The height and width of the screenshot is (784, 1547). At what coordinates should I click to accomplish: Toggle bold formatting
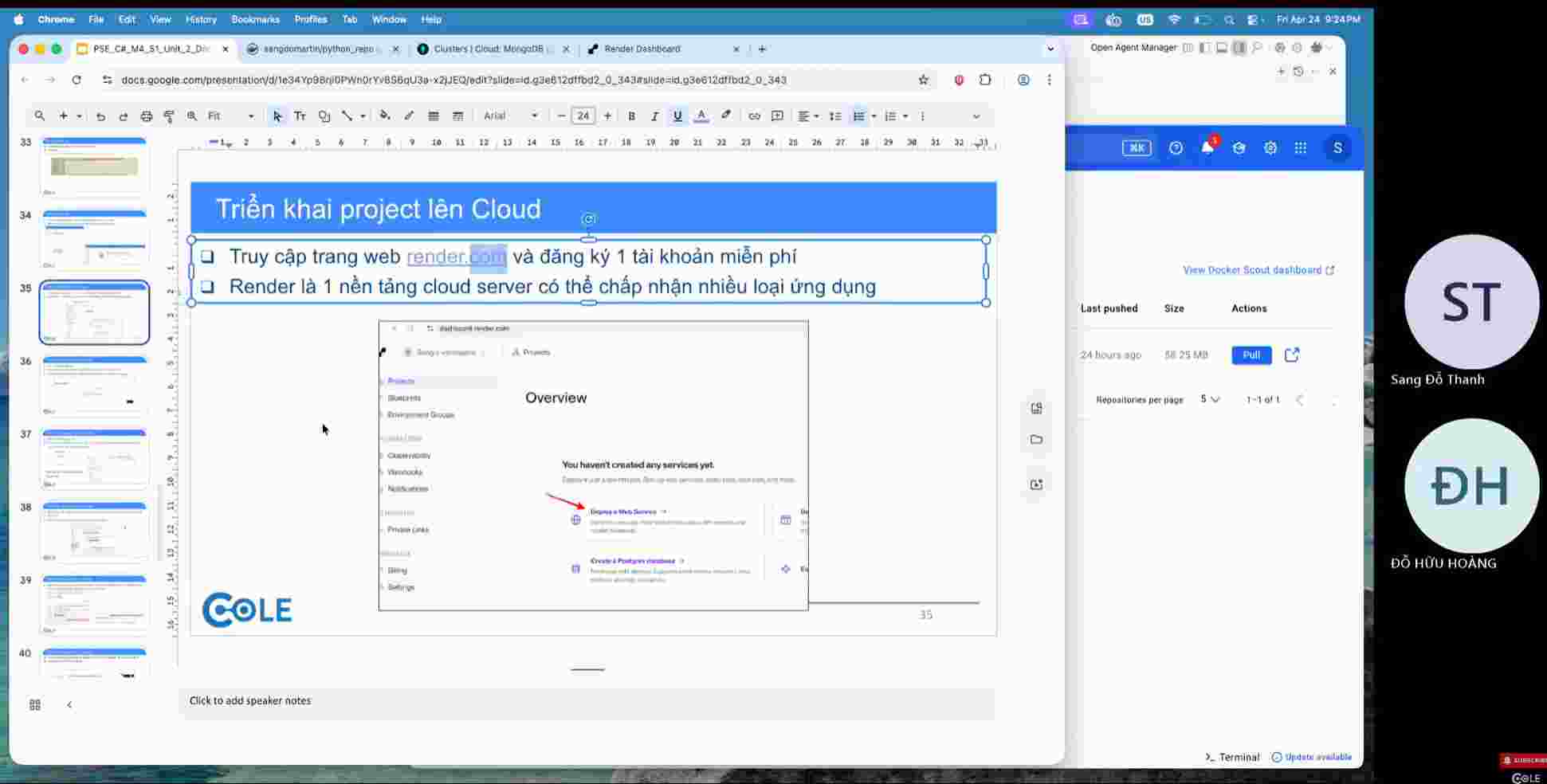click(631, 116)
